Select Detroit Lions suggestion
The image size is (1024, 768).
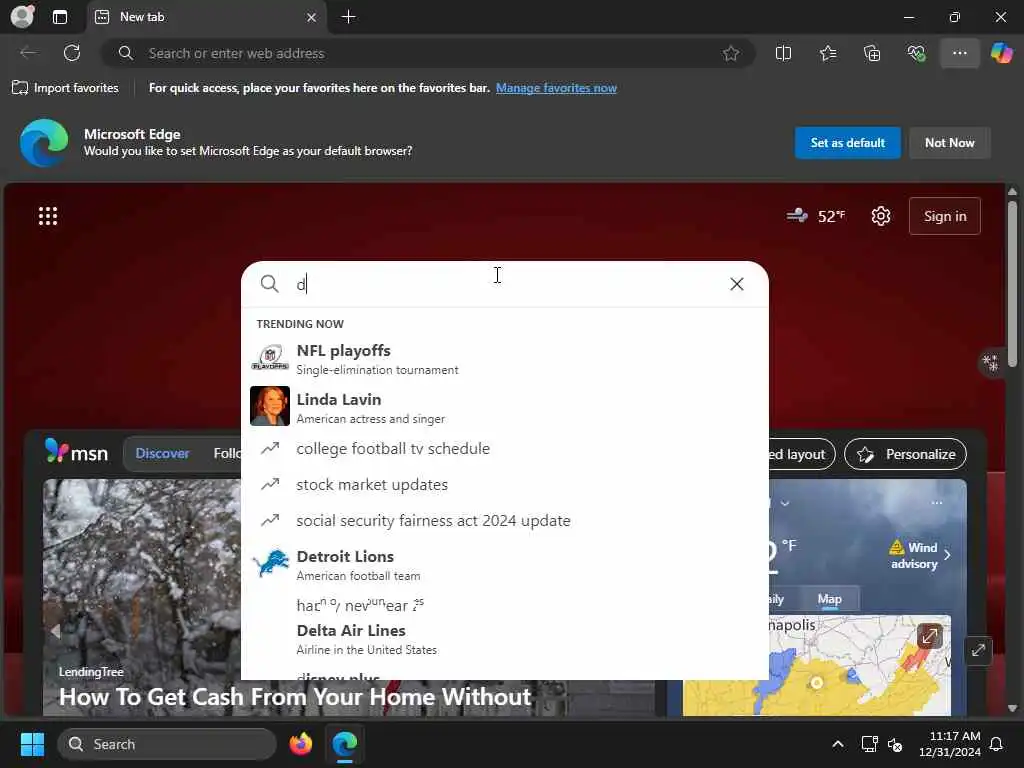(504, 565)
